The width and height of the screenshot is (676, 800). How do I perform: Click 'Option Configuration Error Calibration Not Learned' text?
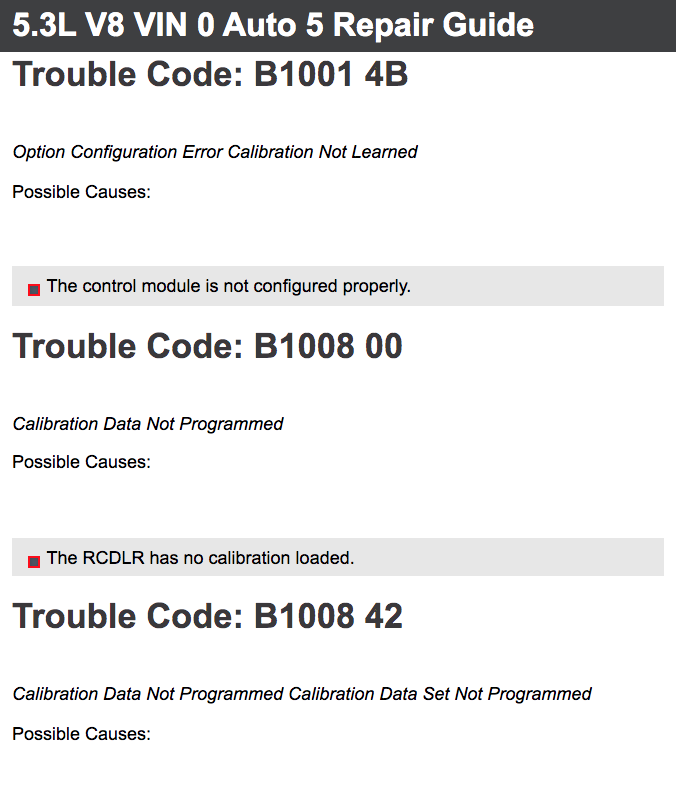[215, 152]
